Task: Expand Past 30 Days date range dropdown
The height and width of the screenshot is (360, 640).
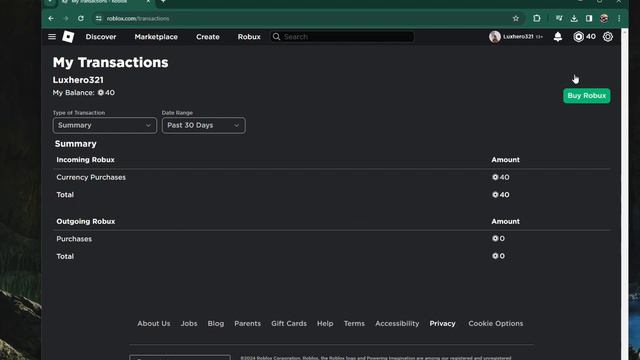Action: tap(203, 125)
